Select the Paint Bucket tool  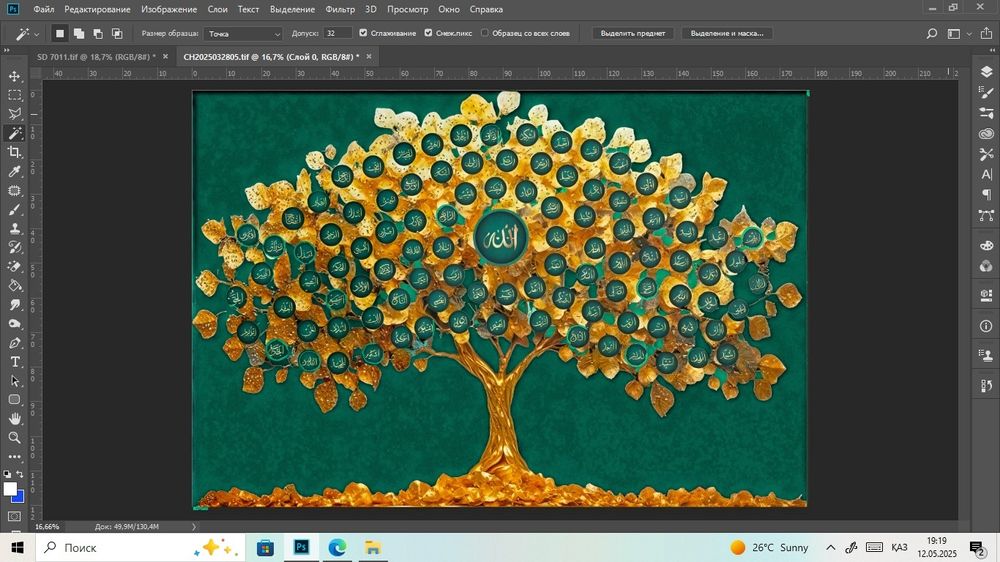pyautogui.click(x=14, y=286)
